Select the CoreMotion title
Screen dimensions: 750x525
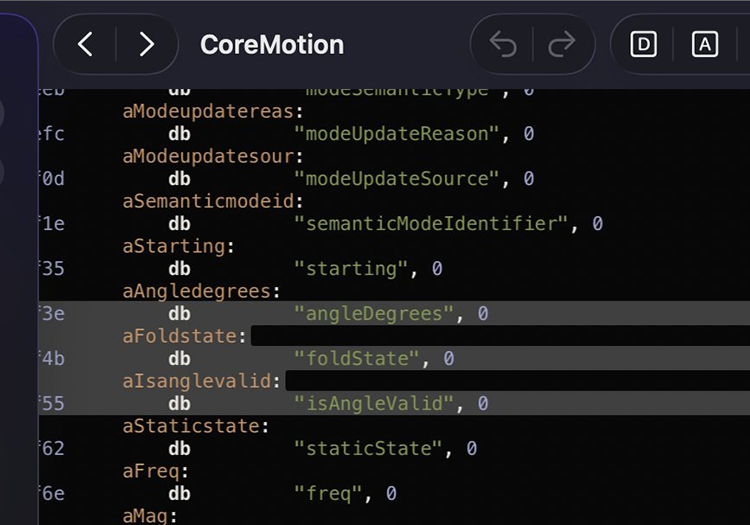point(272,44)
